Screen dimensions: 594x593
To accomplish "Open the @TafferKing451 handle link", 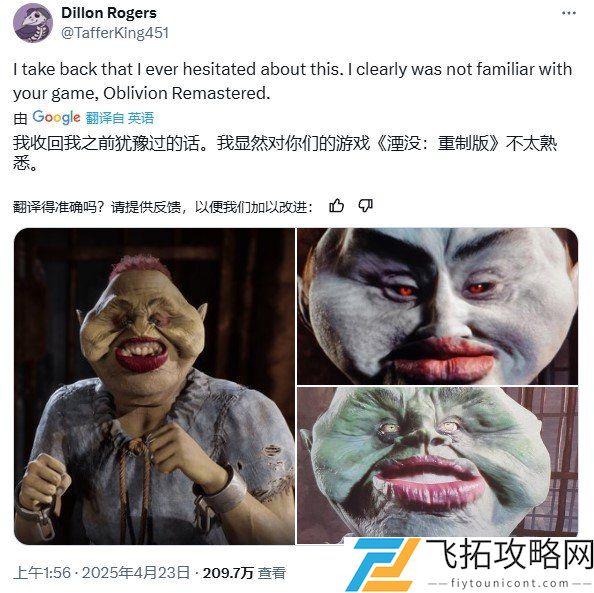I will 115,33.
